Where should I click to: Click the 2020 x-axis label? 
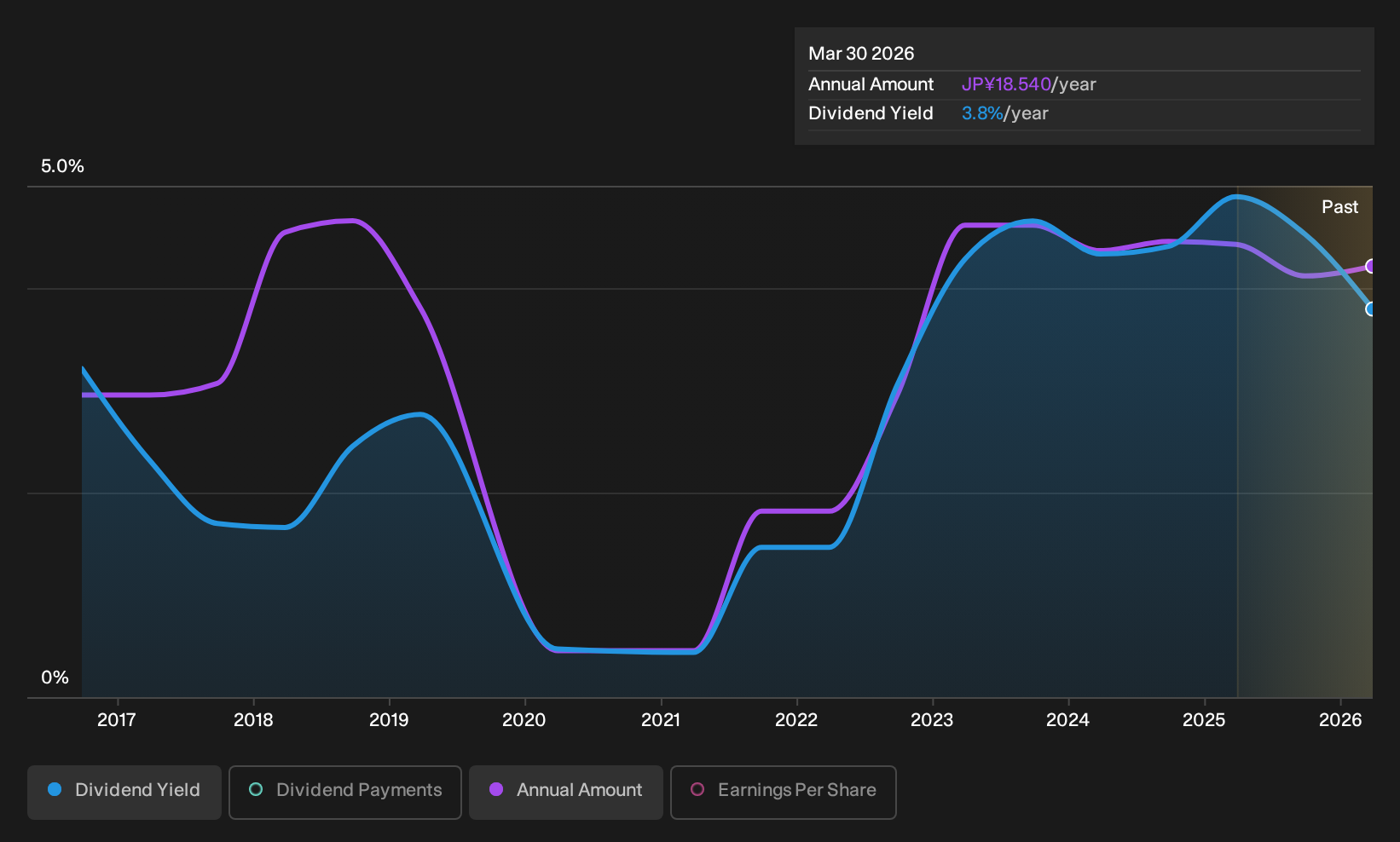point(524,720)
